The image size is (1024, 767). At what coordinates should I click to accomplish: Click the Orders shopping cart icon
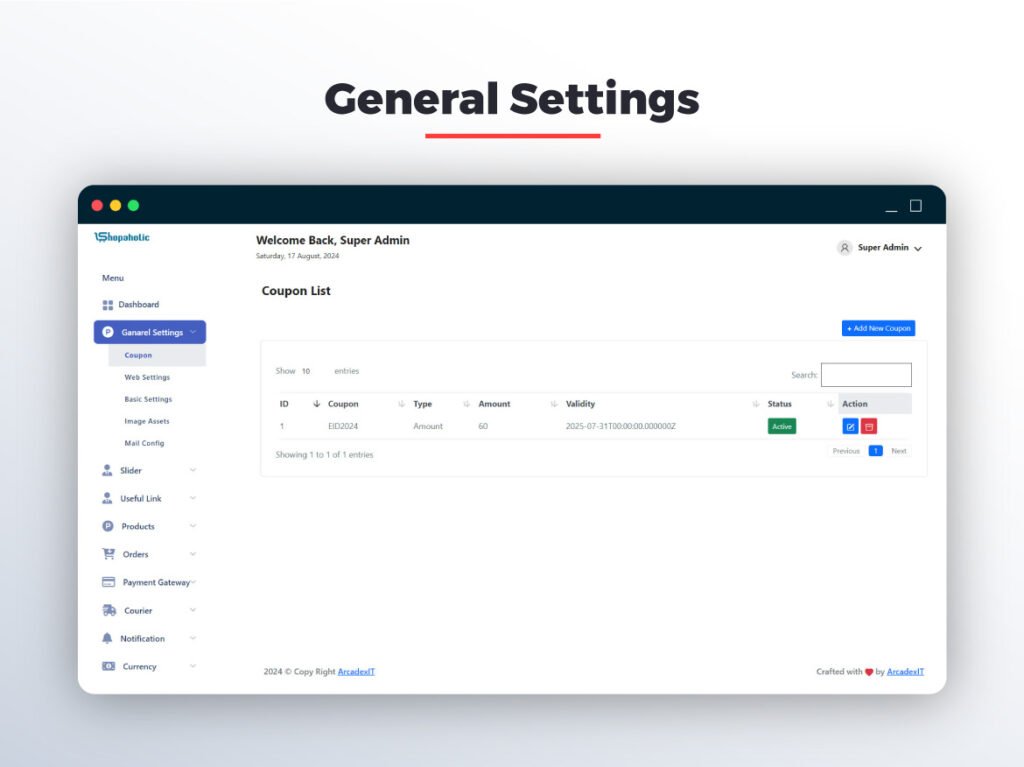(x=108, y=554)
